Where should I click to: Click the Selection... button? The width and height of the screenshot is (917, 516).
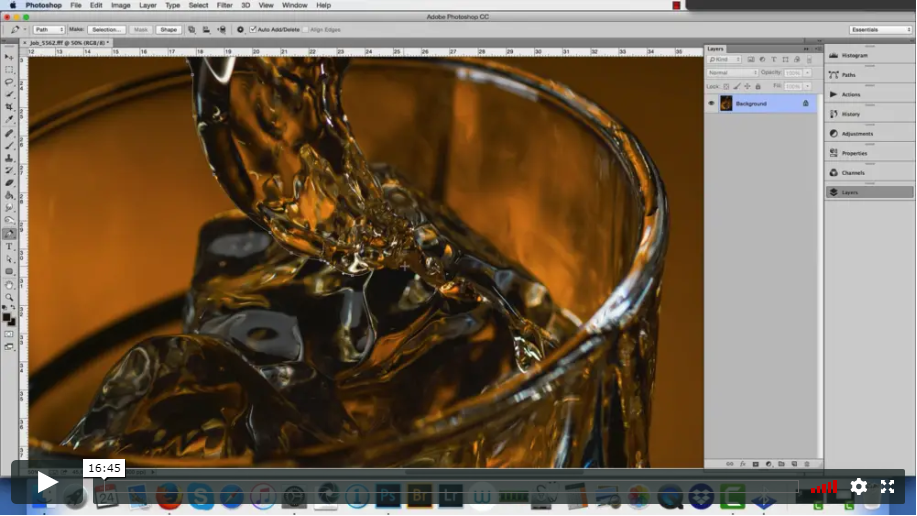click(106, 29)
